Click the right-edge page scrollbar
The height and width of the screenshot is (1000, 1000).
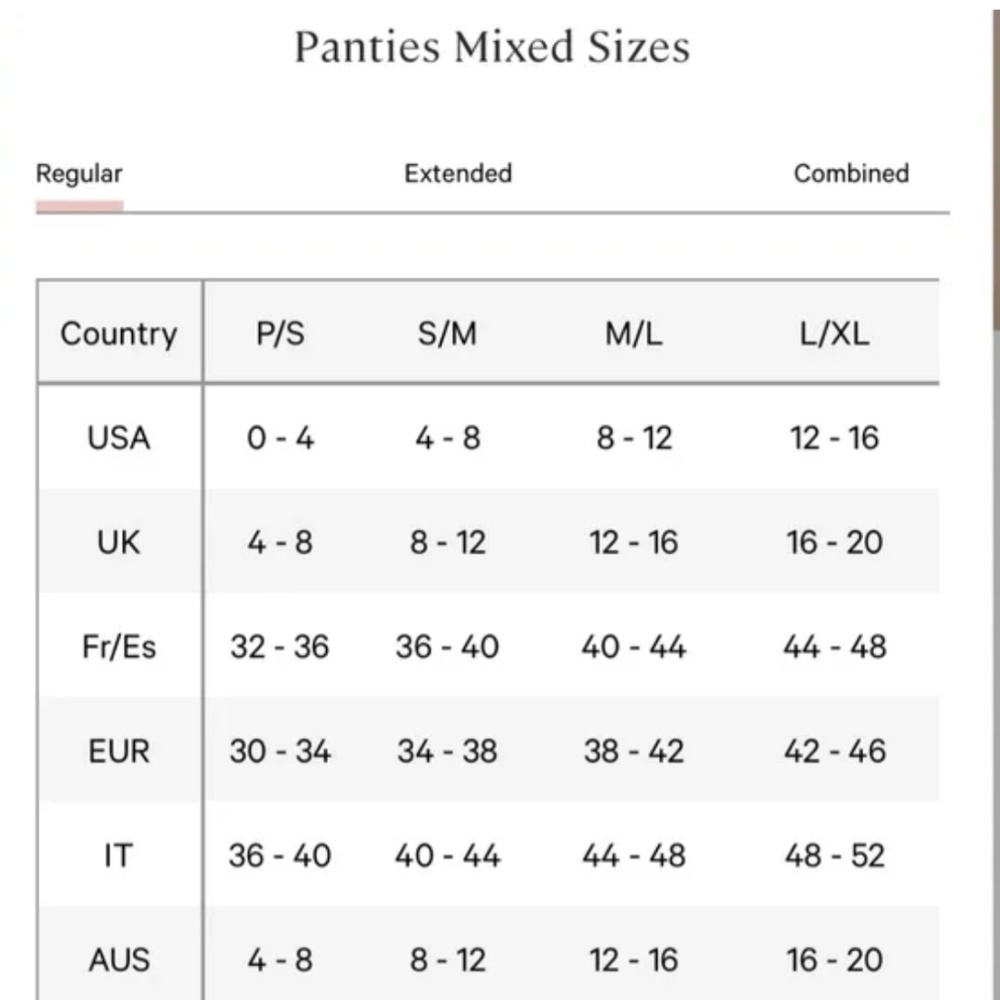(x=995, y=200)
